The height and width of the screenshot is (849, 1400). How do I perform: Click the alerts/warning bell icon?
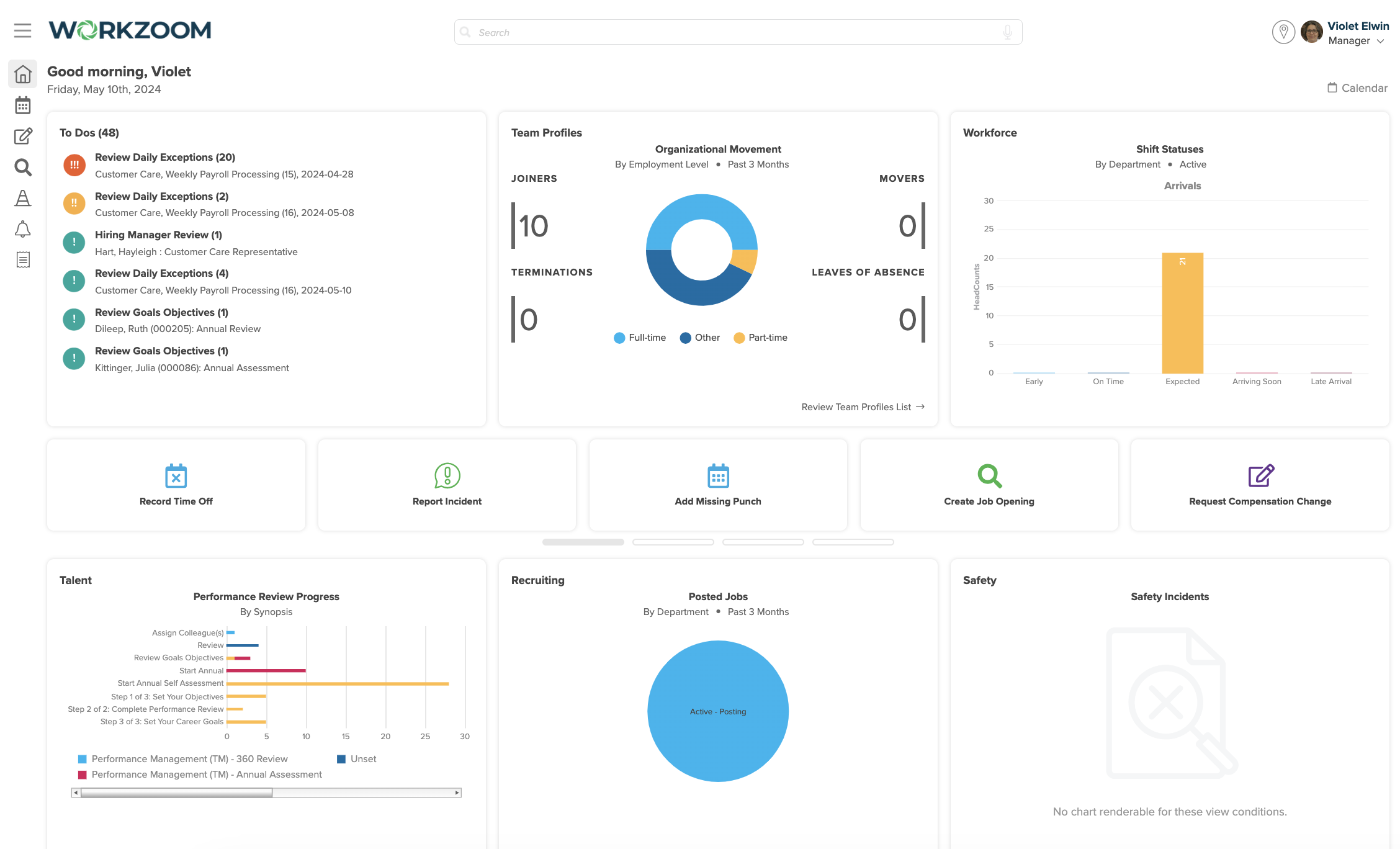[x=22, y=228]
